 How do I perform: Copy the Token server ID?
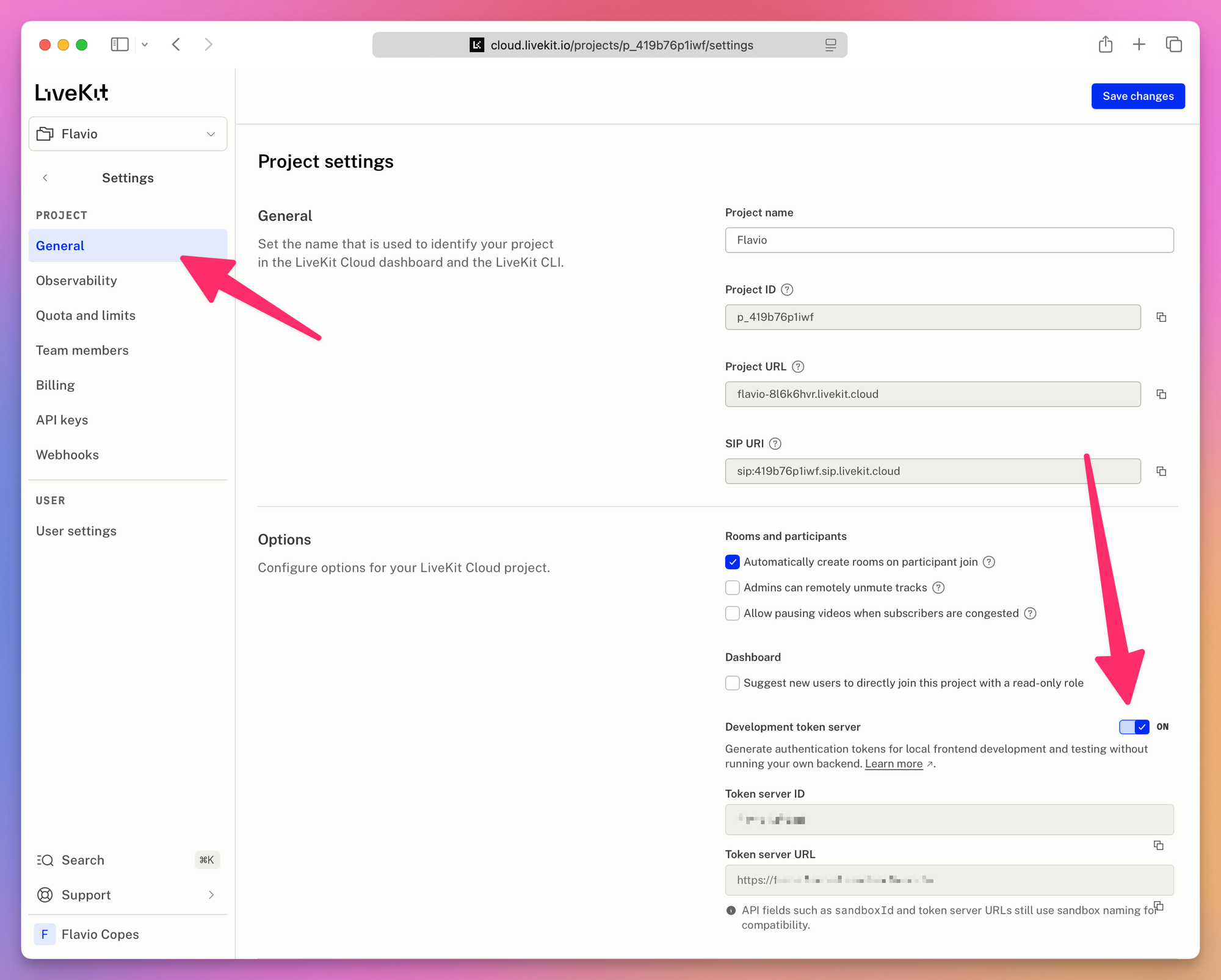[x=1158, y=845]
